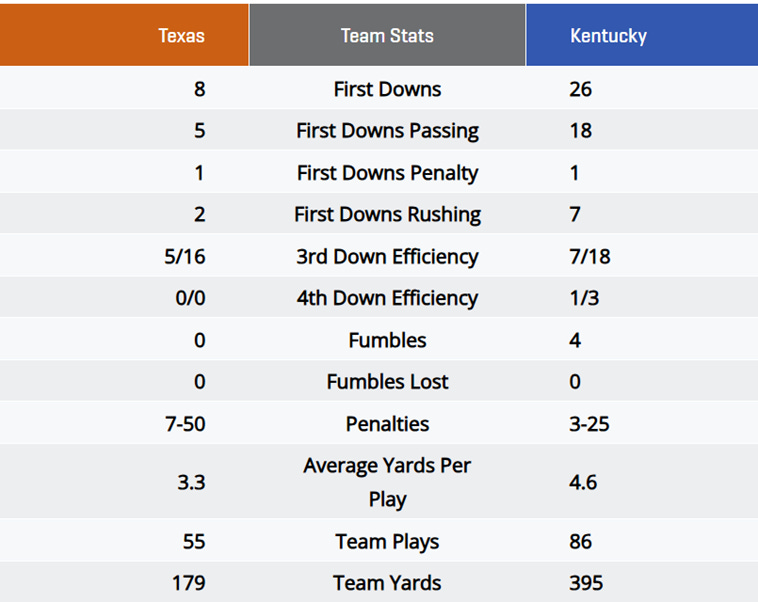Click the Texas column header
Image resolution: width=758 pixels, height=602 pixels.
pos(181,36)
